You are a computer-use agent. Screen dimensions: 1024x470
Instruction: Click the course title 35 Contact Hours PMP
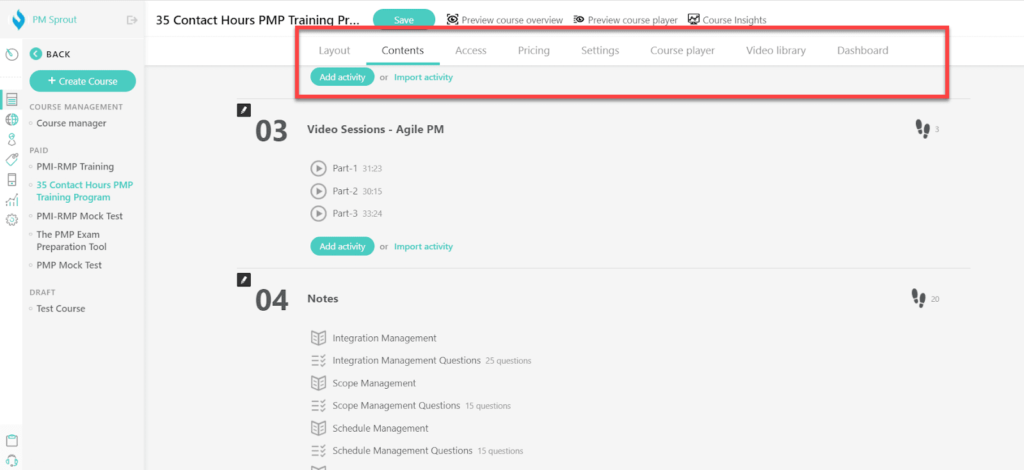click(x=257, y=20)
